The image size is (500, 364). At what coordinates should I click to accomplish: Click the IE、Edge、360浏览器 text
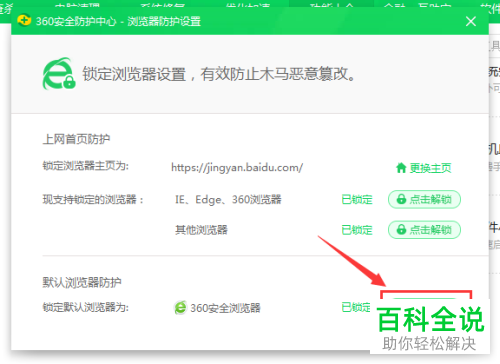point(228,200)
